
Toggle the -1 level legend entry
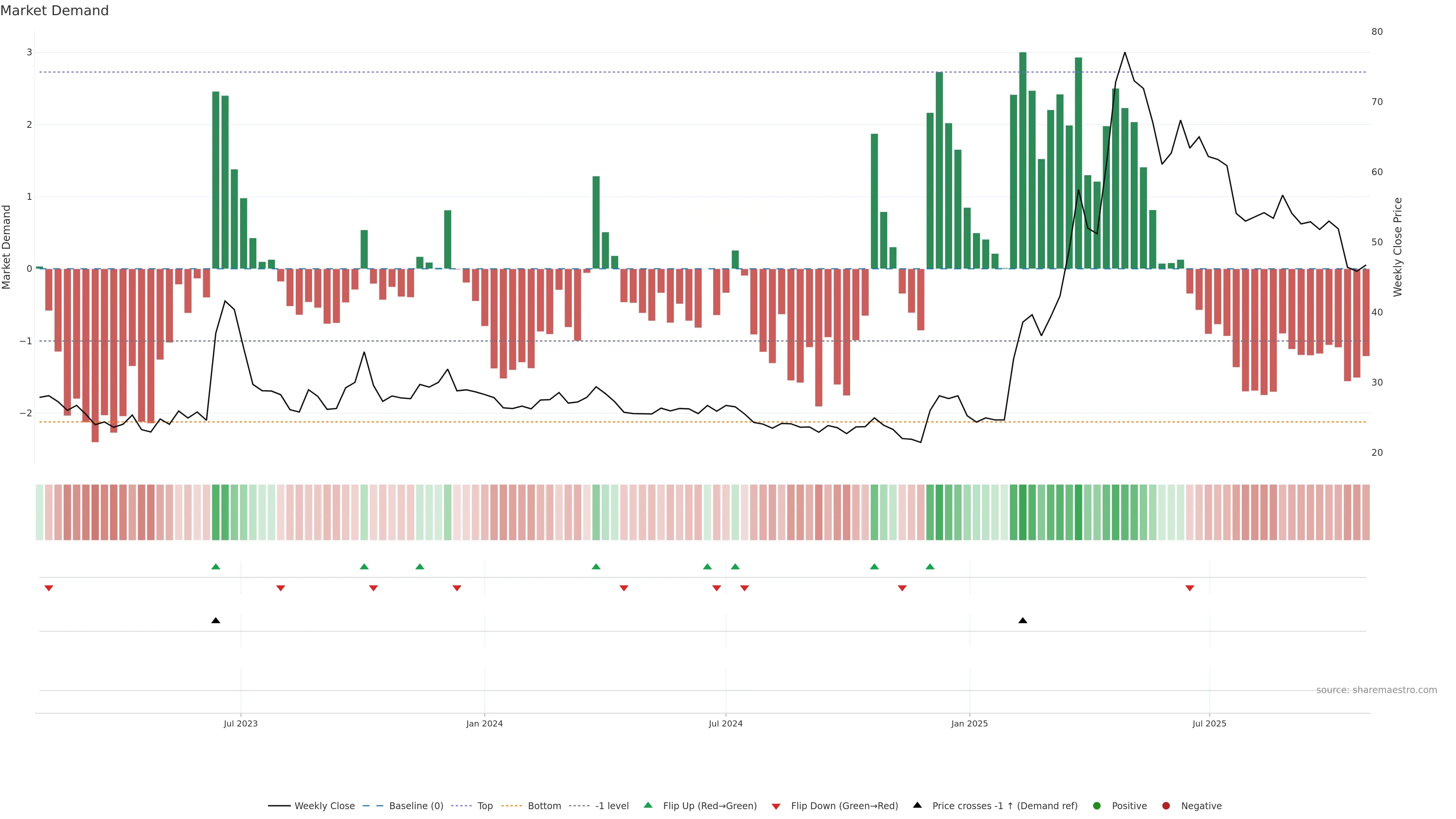tap(612, 805)
